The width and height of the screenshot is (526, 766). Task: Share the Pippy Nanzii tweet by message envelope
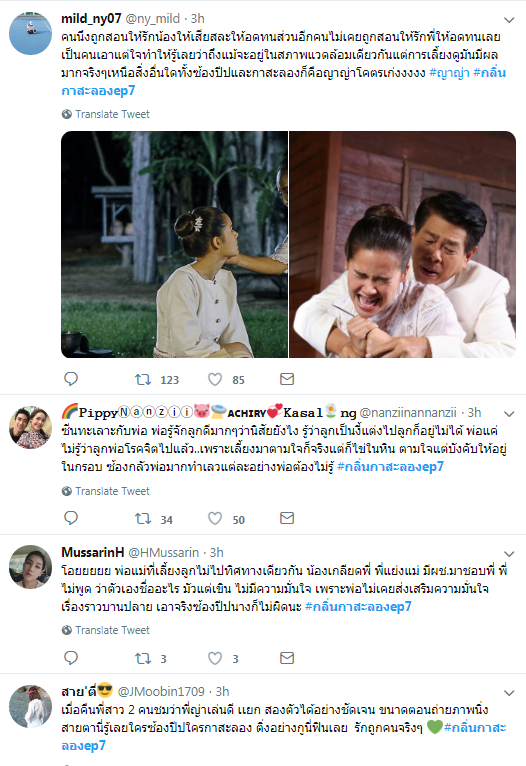coord(287,518)
